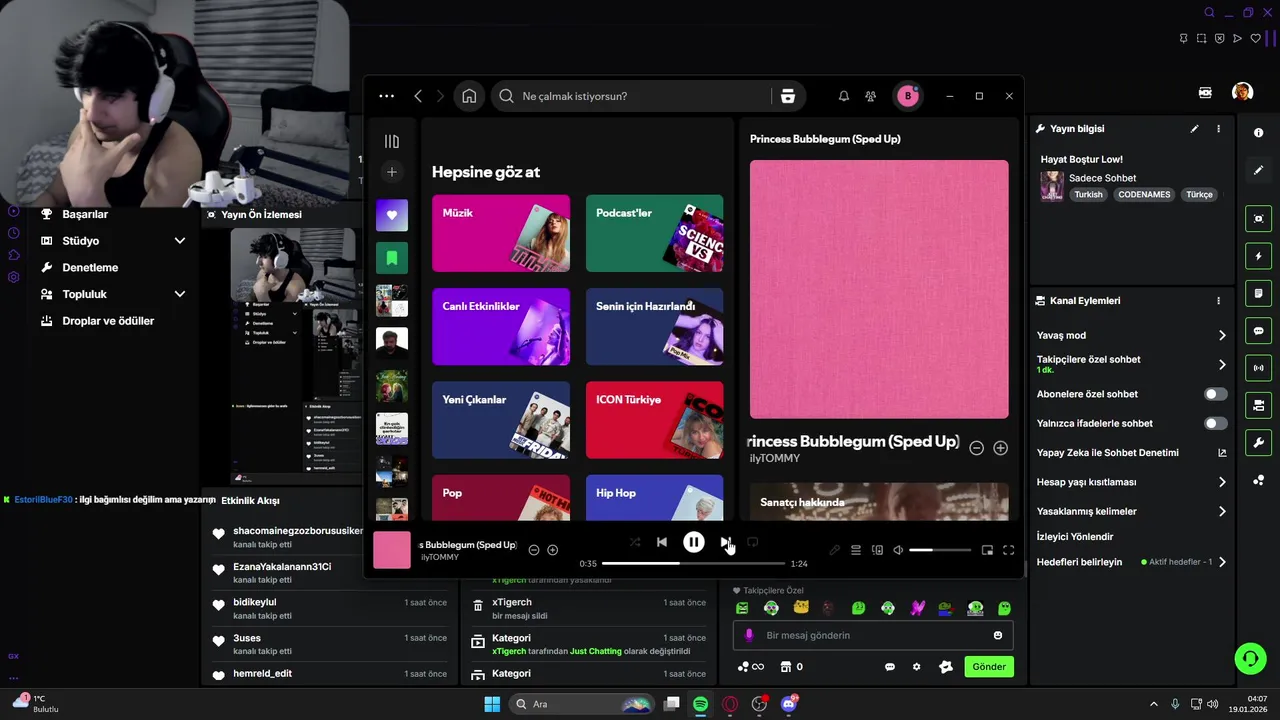Open Canlı Etkinlikler card
Image resolution: width=1280 pixels, height=720 pixels.
tap(501, 326)
